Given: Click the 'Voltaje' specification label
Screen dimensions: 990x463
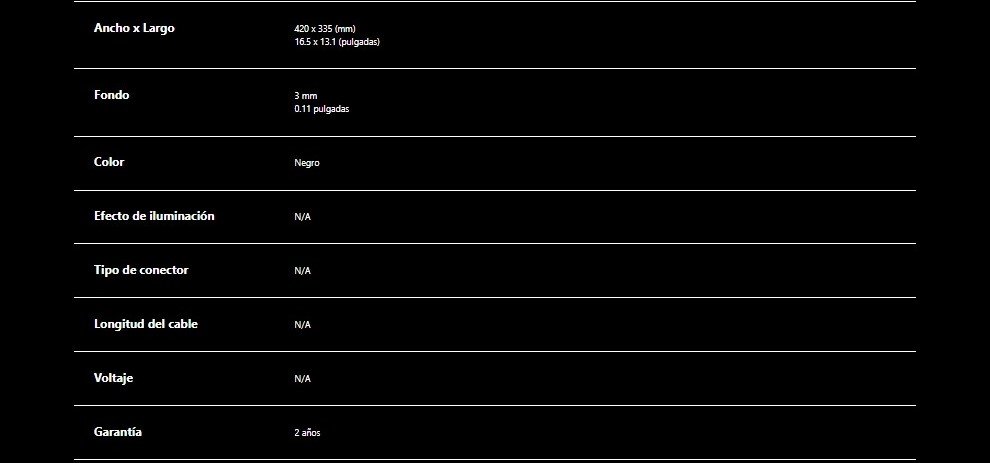Looking at the screenshot, I should [x=113, y=378].
